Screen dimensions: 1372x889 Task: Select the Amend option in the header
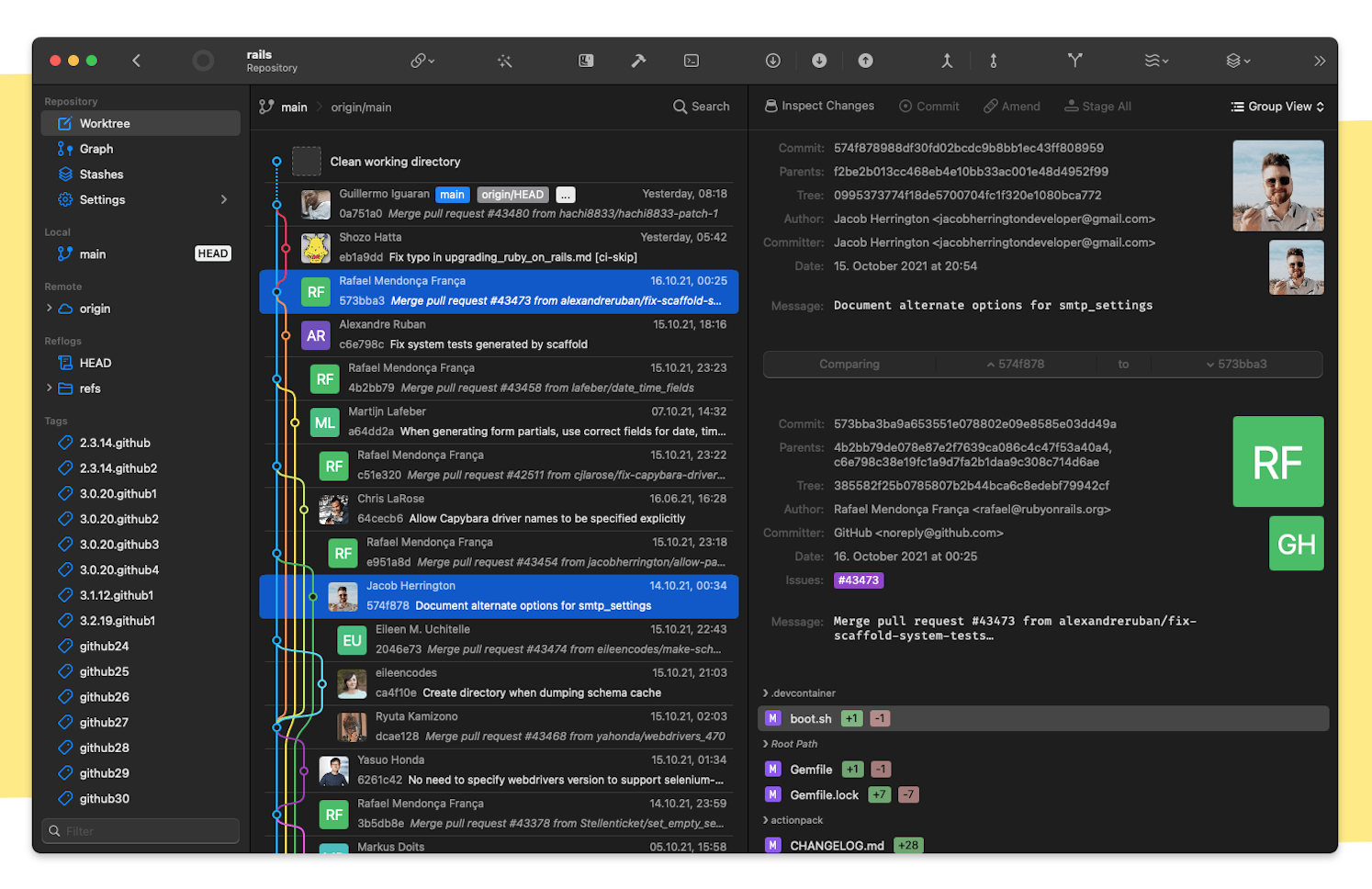[1011, 106]
